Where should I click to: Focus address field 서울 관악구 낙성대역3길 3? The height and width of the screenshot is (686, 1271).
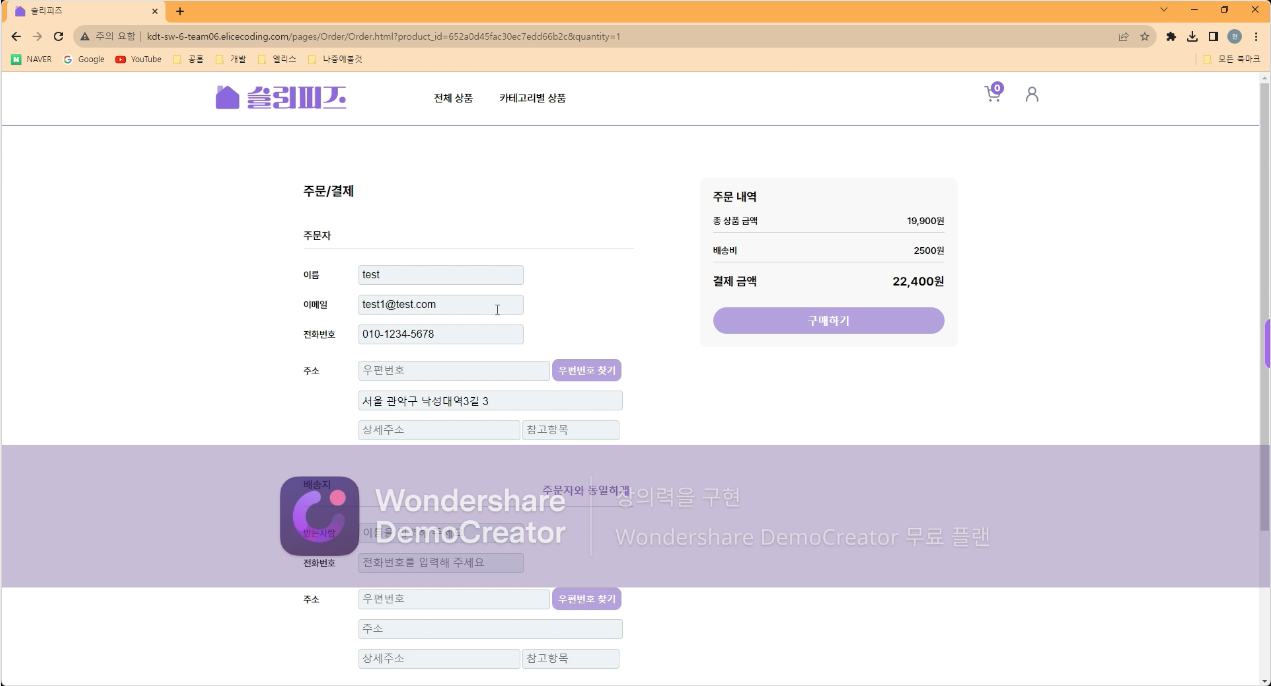(490, 400)
